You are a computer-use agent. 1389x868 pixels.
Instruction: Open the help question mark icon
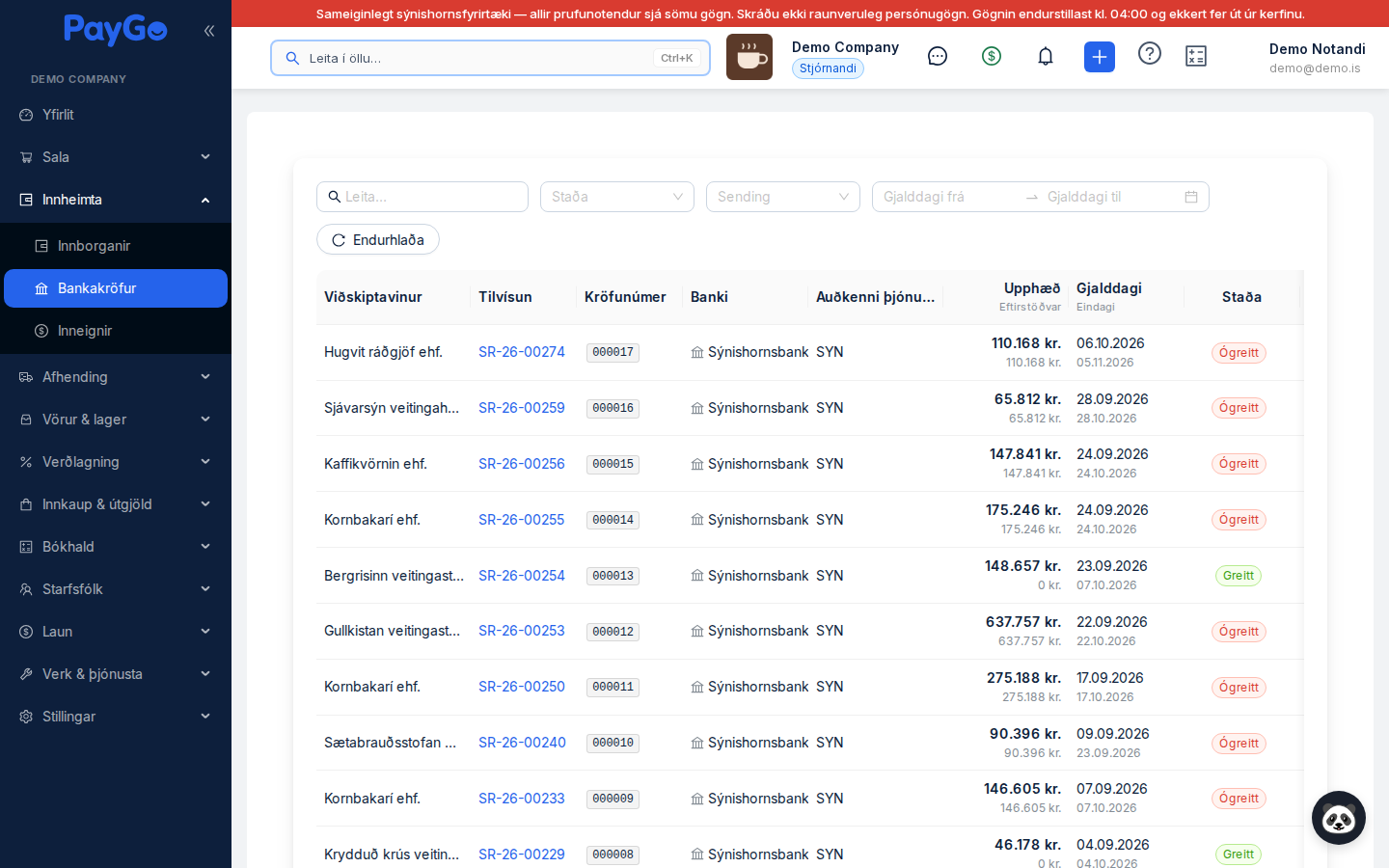(x=1150, y=54)
